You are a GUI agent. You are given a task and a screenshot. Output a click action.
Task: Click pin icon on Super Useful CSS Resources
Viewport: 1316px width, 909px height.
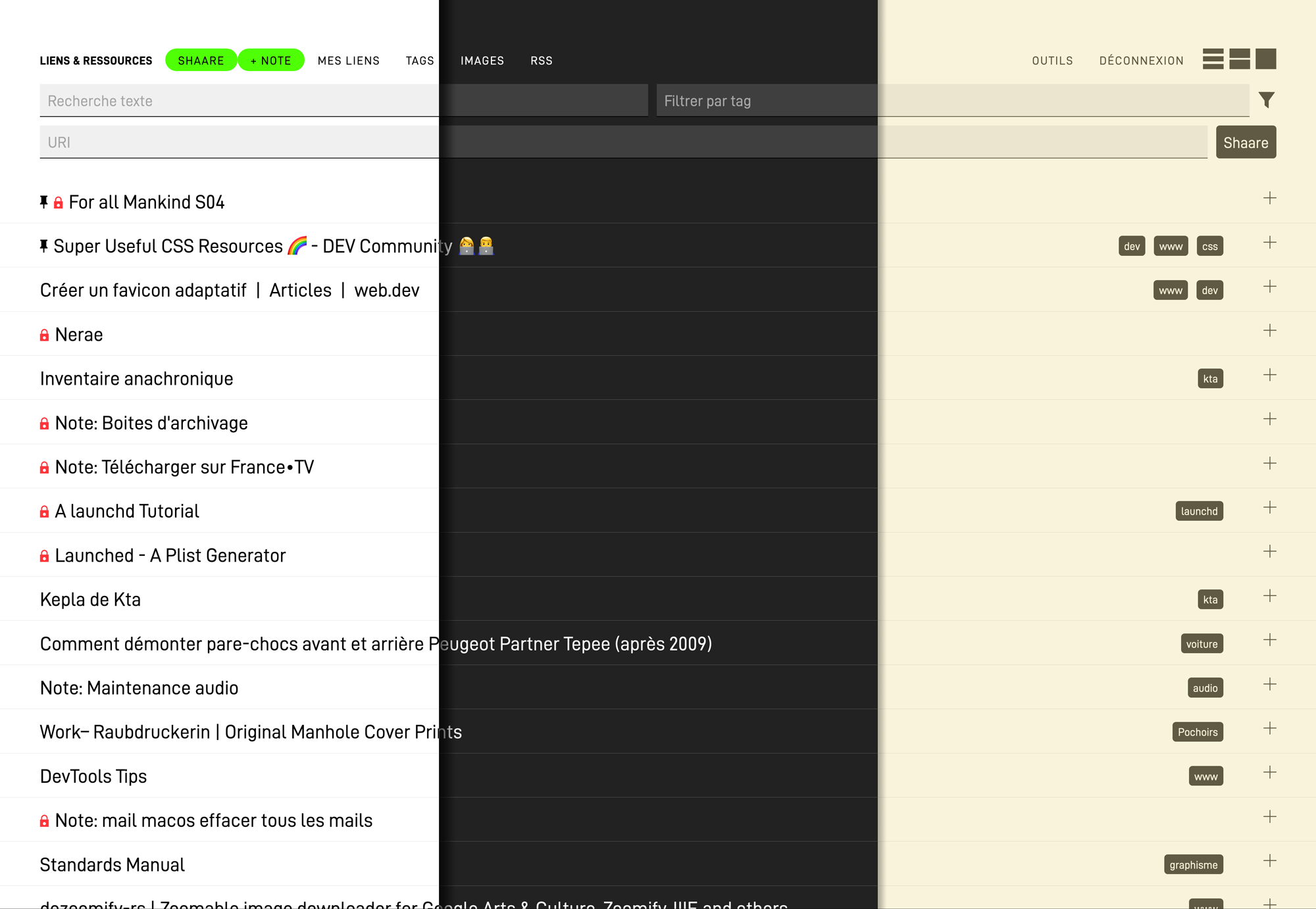[x=44, y=246]
